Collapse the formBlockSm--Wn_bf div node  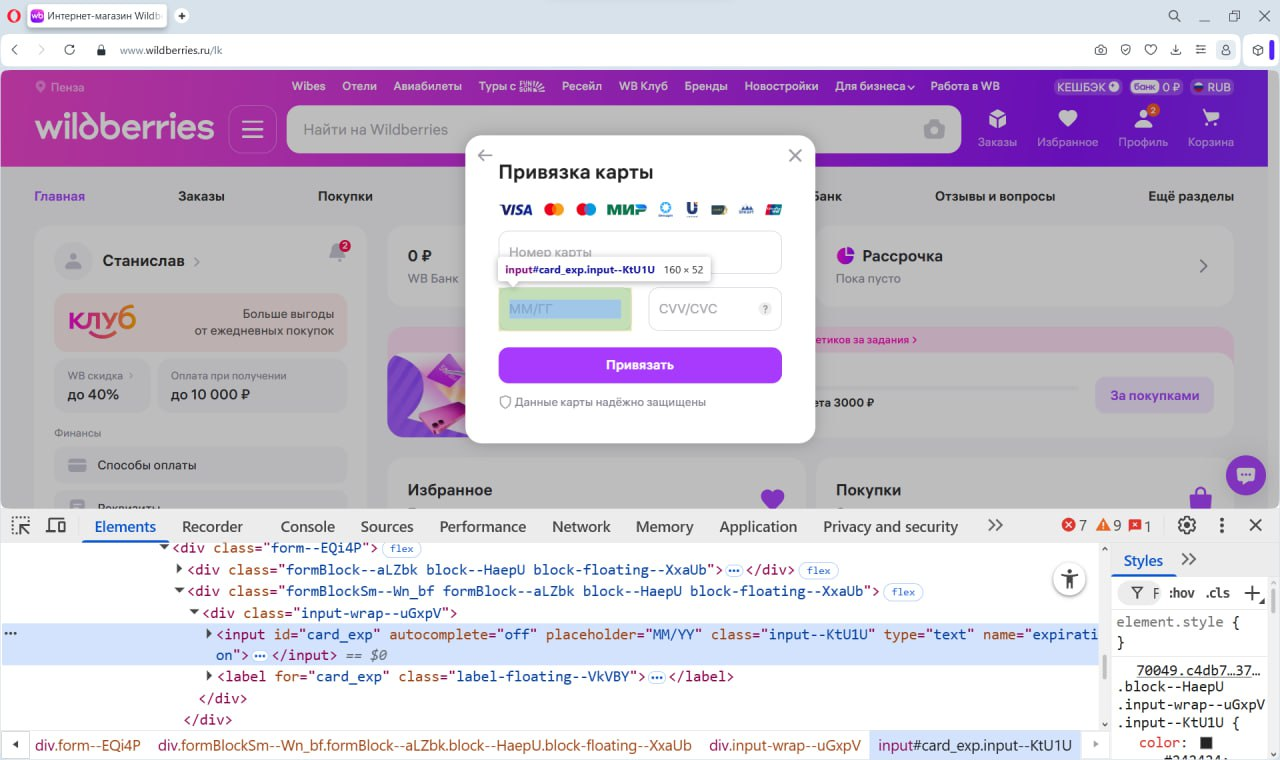[179, 591]
